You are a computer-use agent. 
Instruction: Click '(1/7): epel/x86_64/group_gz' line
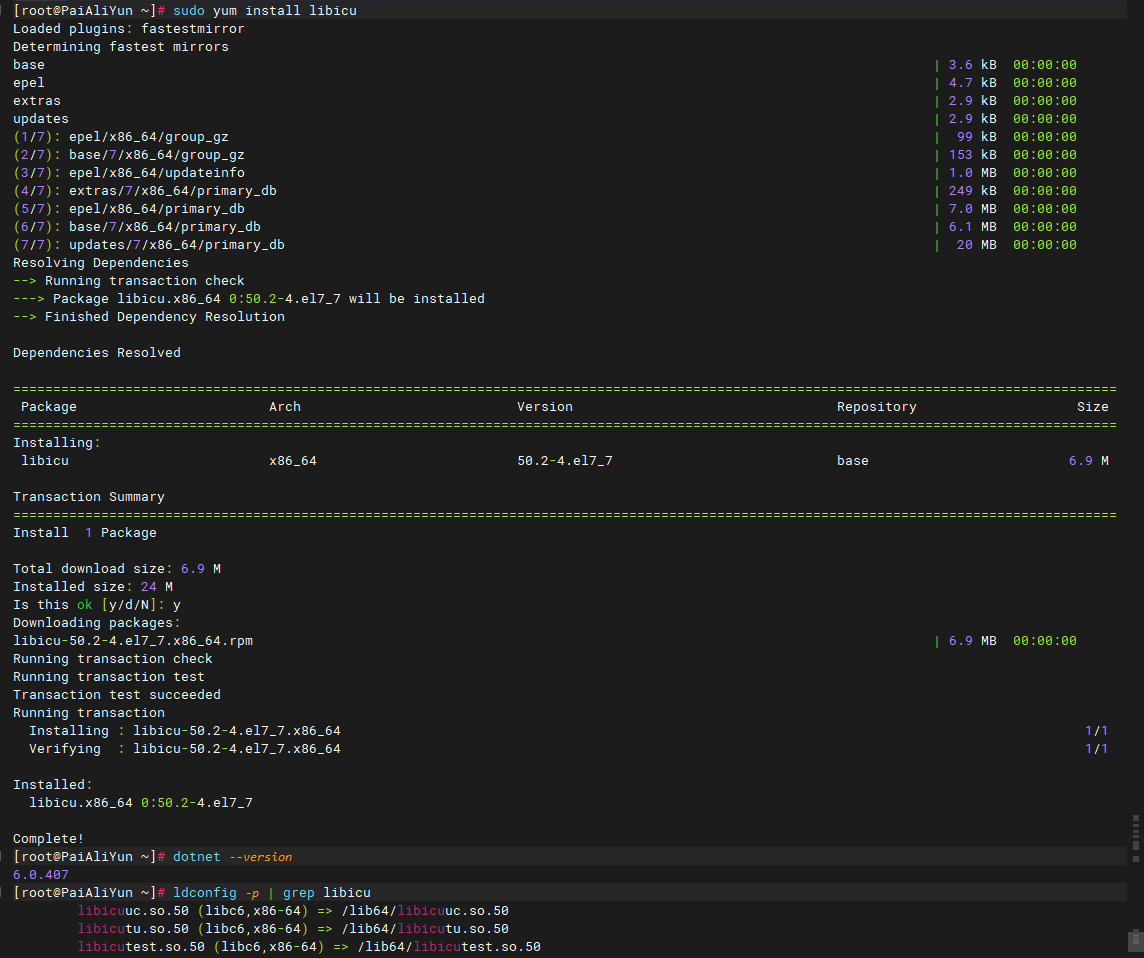point(120,136)
